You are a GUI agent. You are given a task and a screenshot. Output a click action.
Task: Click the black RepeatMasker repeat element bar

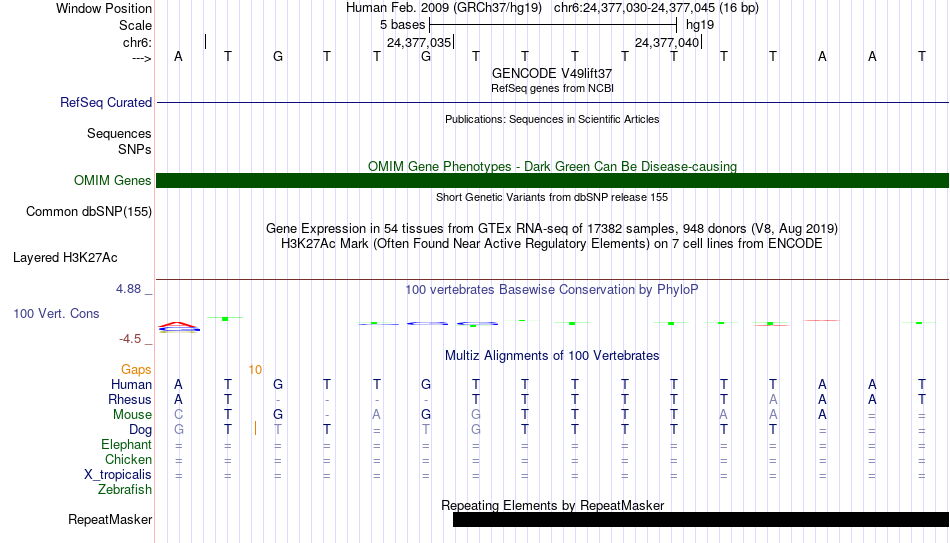[701, 519]
